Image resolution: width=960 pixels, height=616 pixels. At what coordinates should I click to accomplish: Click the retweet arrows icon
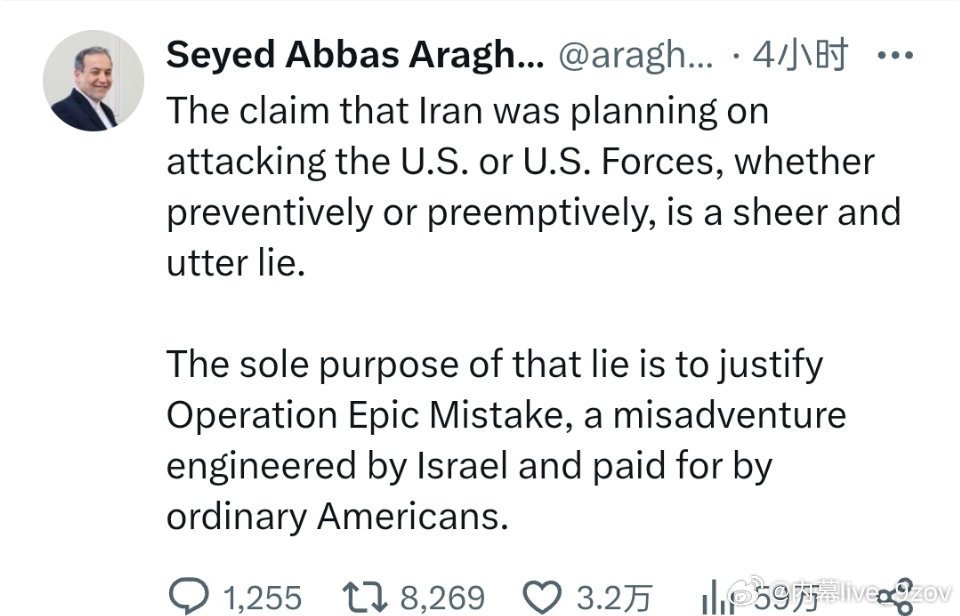368,596
